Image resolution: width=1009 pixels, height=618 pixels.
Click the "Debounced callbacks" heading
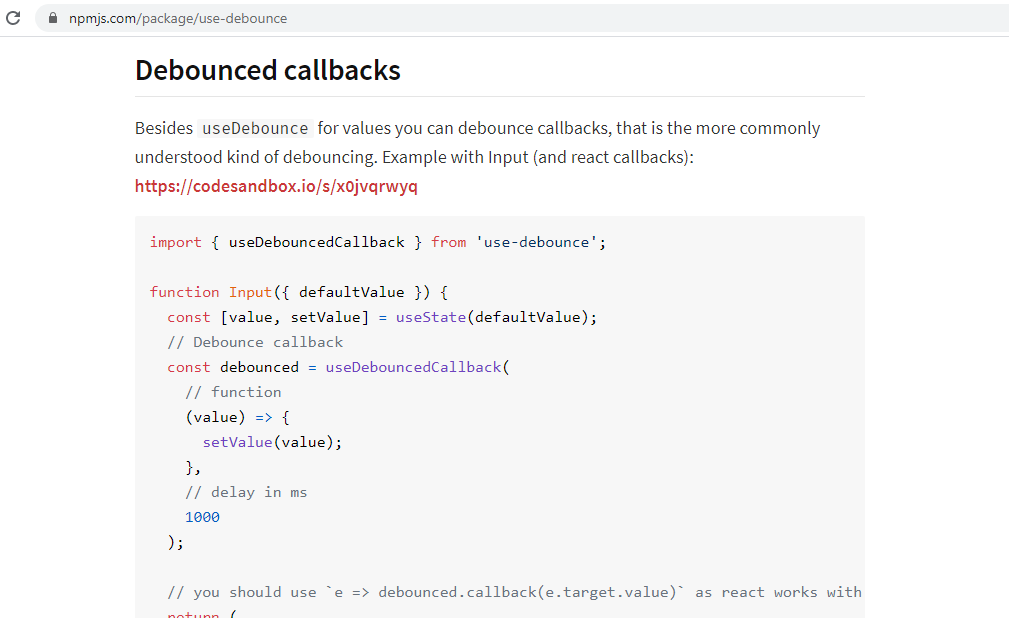point(268,70)
